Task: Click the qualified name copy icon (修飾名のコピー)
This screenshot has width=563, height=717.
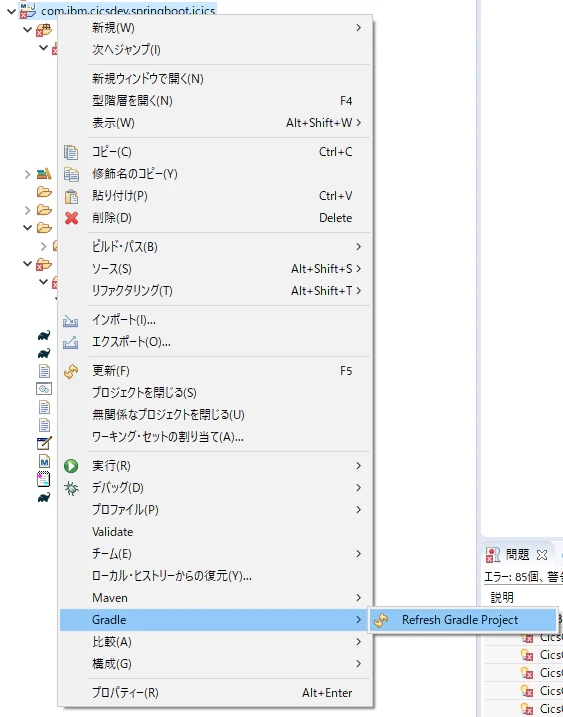Action: tap(71, 174)
